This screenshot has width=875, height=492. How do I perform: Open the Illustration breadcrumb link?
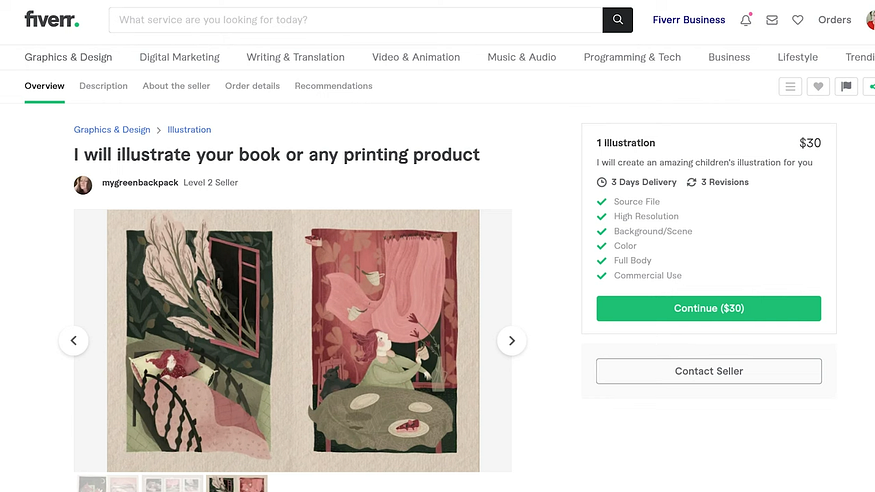coord(189,129)
